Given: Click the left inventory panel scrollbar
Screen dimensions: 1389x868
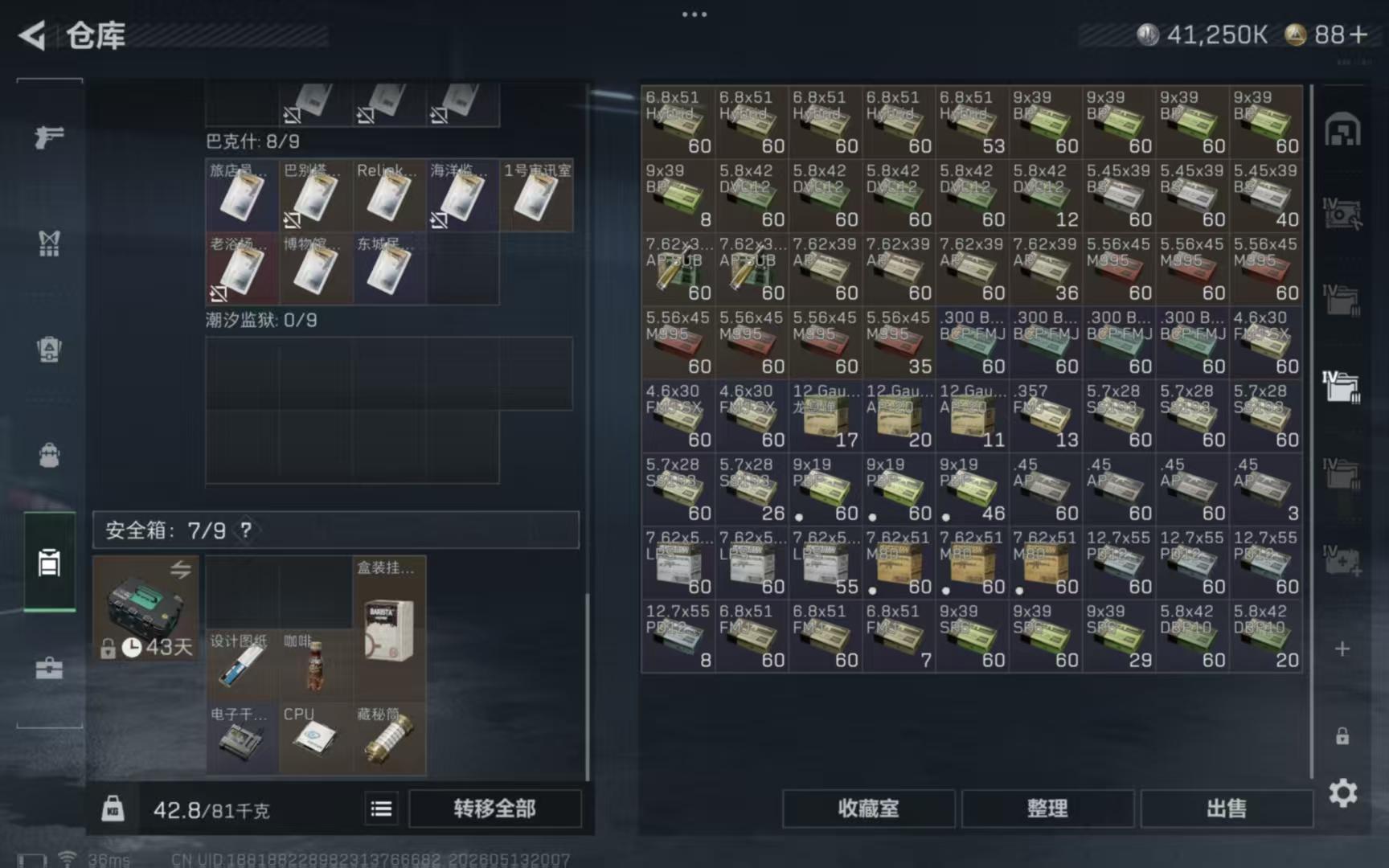Looking at the screenshot, I should [587, 687].
